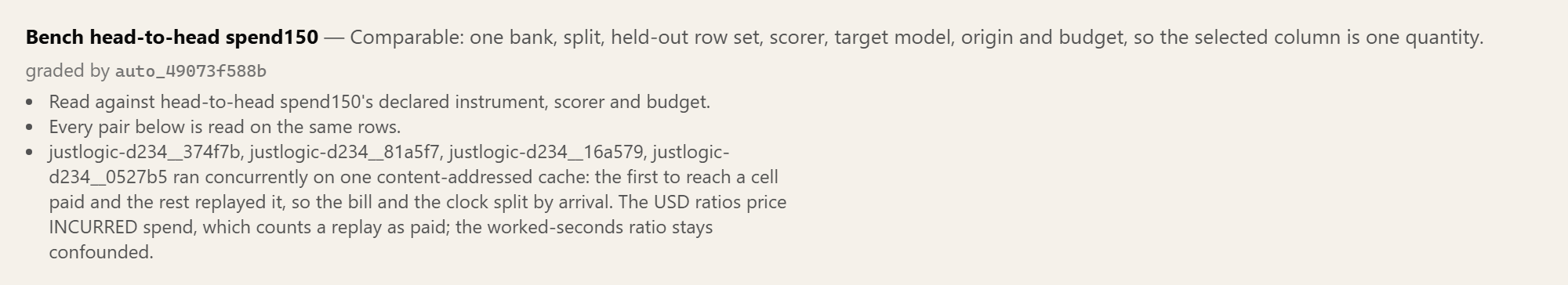The image size is (1568, 285).
Task: Click the bullet marker before the justlogic runs
Action: tap(30, 153)
